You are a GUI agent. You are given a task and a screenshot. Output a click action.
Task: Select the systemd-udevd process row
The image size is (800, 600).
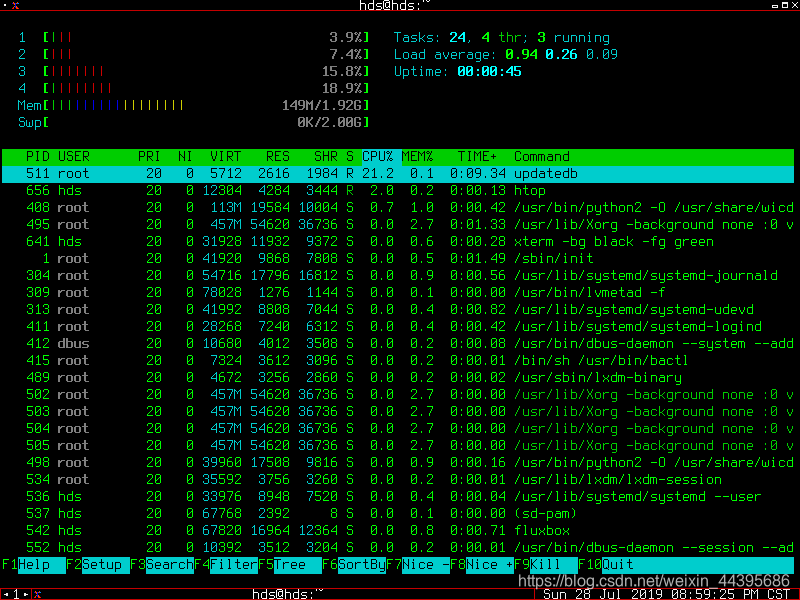coord(398,310)
